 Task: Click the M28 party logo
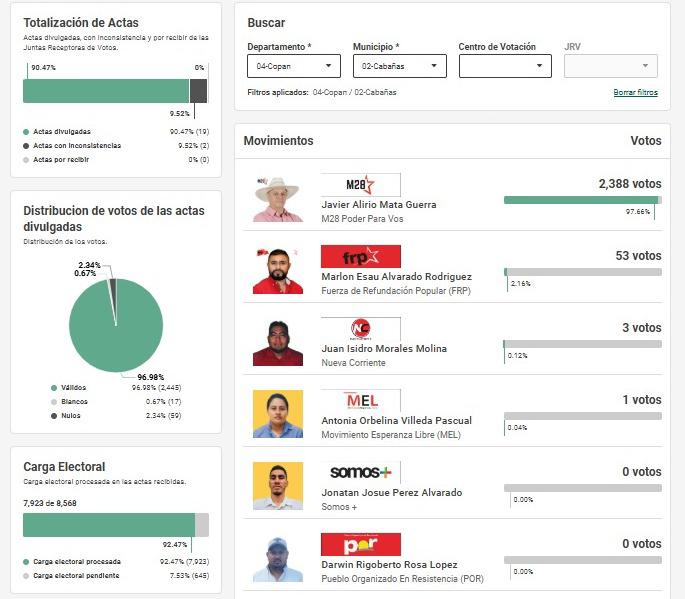click(x=360, y=185)
